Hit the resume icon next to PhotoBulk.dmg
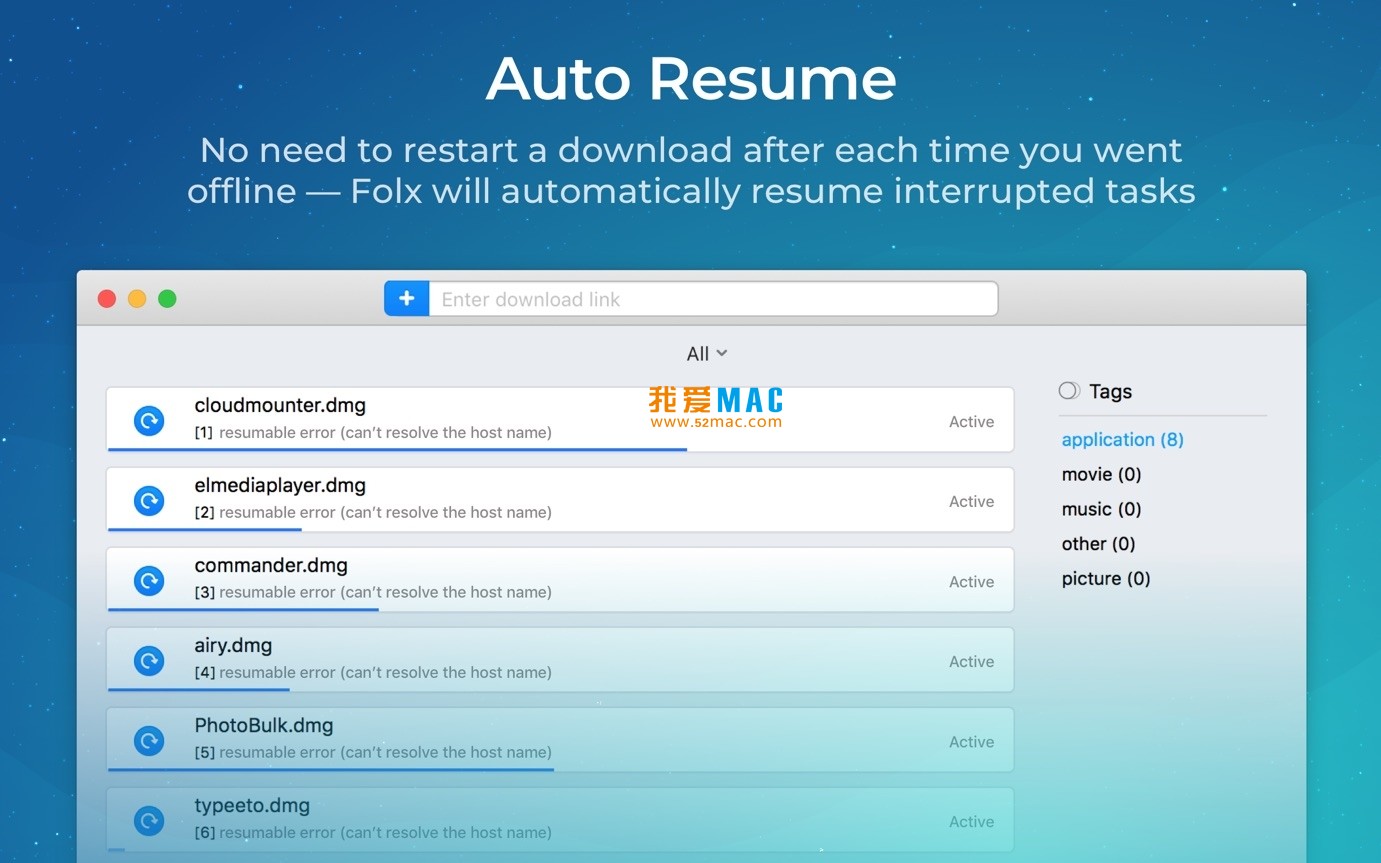Viewport: 1381px width, 863px height. pyautogui.click(x=149, y=741)
